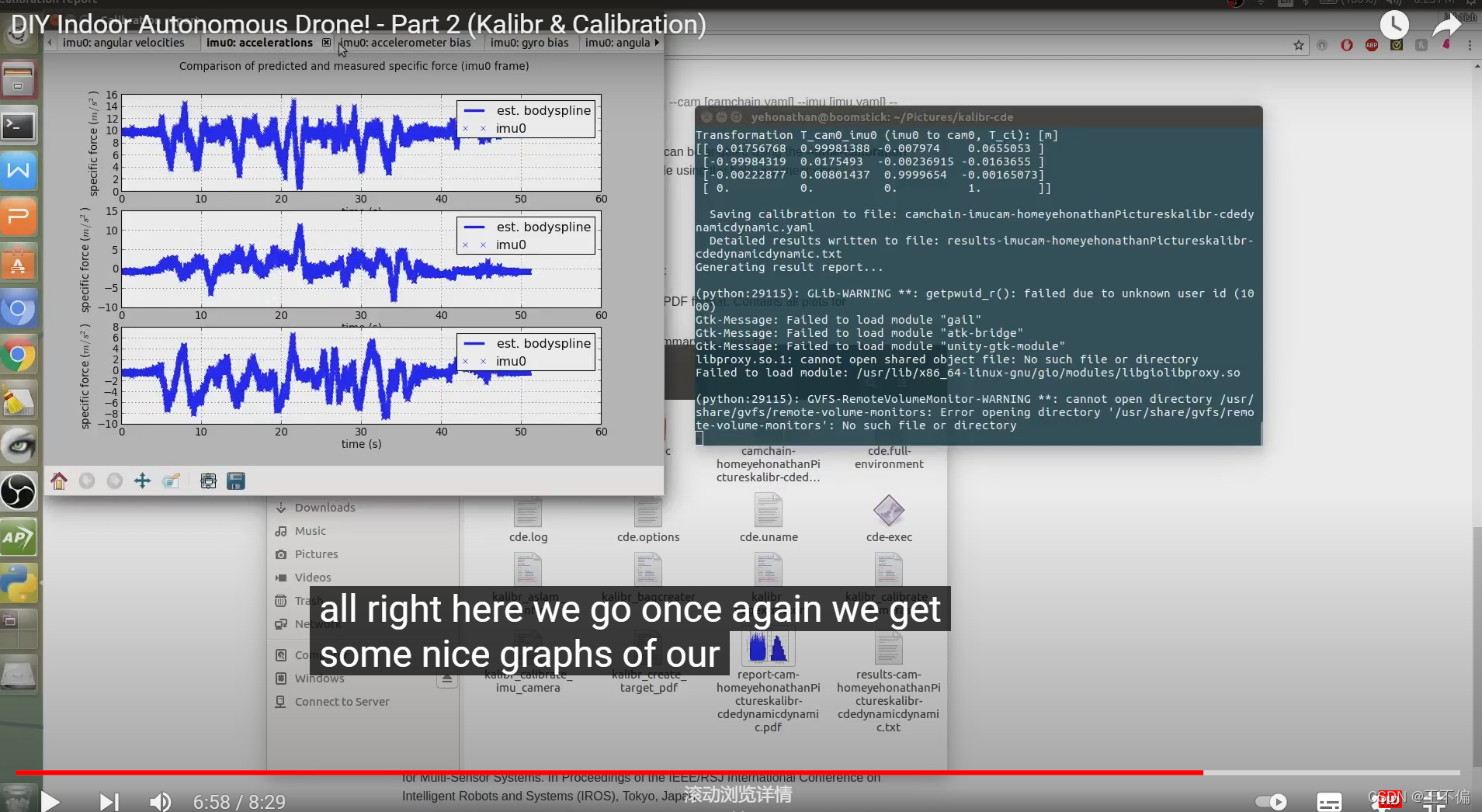Click the matplotlib Forward view arrow
This screenshot has width=1482, height=812.
tap(115, 481)
